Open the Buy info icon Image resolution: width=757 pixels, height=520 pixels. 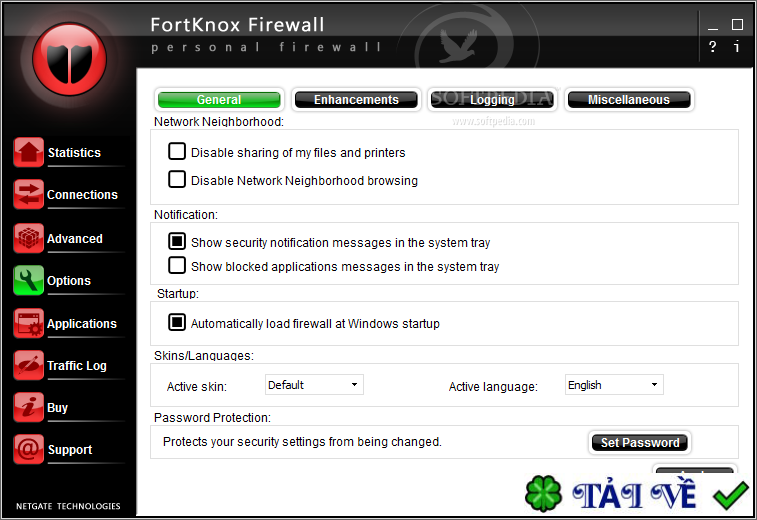tap(28, 407)
